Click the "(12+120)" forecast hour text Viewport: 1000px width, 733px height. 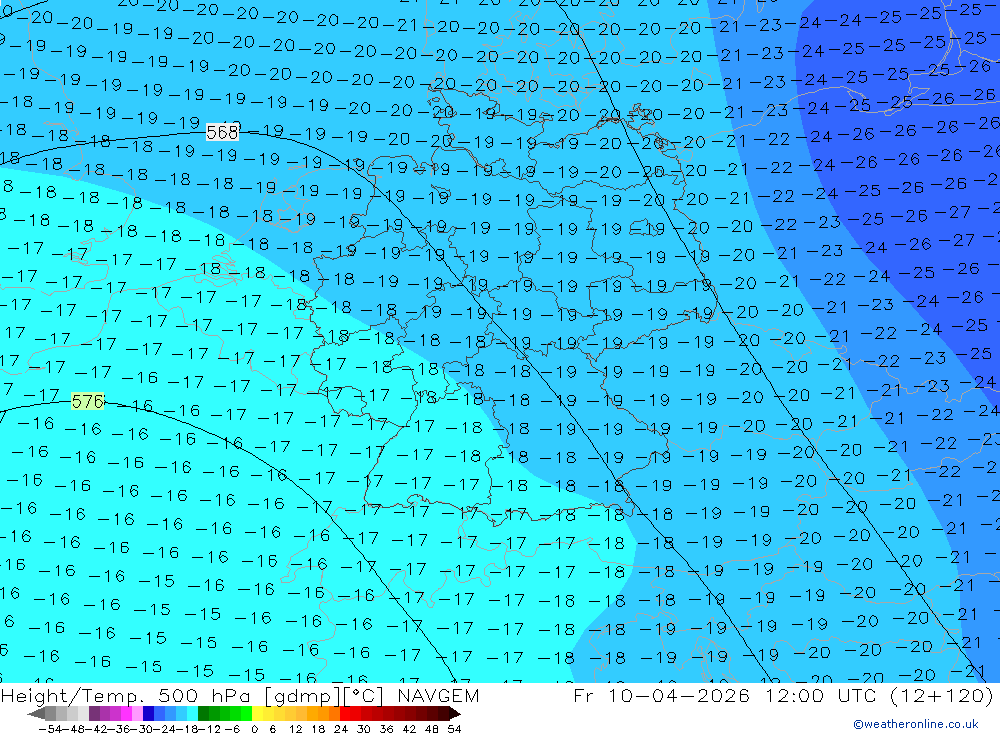click(941, 695)
